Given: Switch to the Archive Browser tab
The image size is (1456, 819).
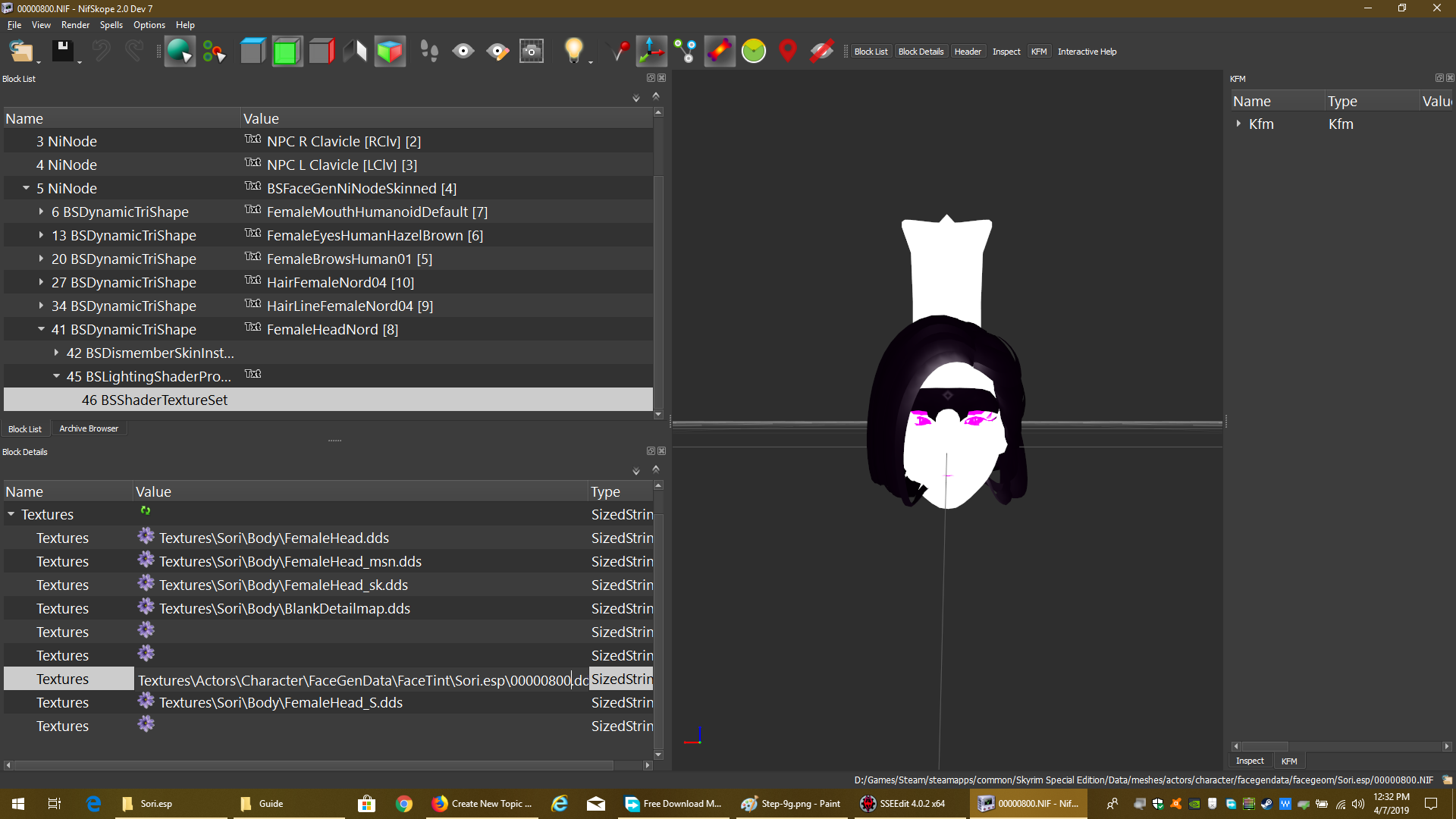Looking at the screenshot, I should click(89, 428).
